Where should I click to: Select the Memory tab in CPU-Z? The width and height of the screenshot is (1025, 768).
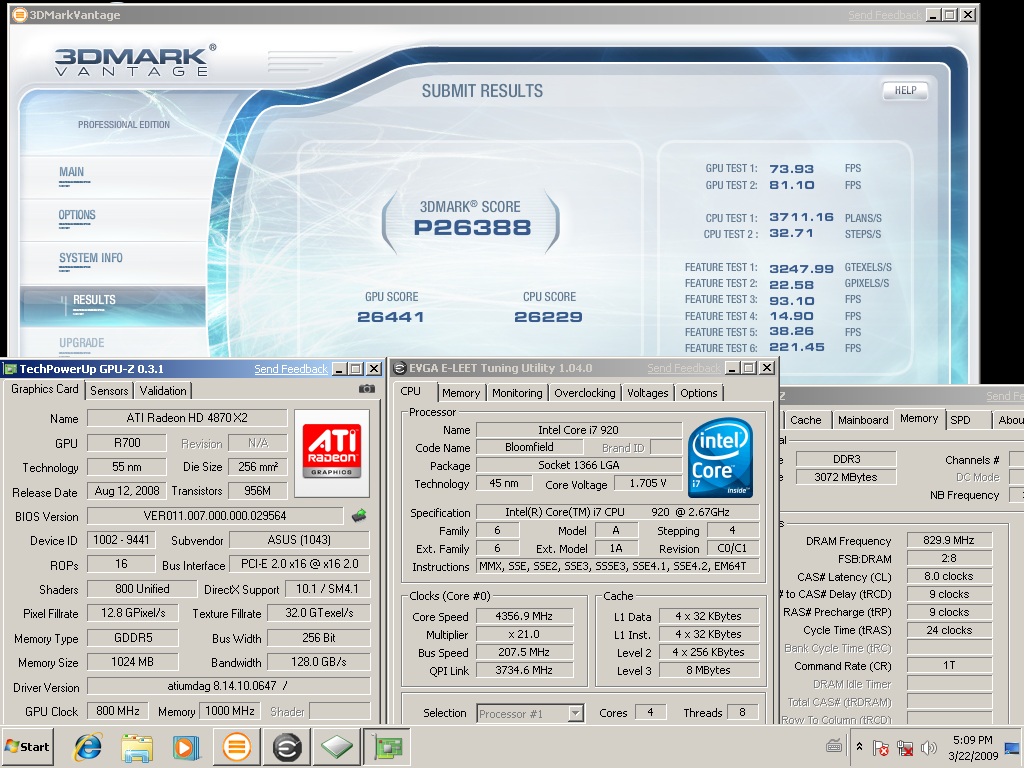coord(918,419)
